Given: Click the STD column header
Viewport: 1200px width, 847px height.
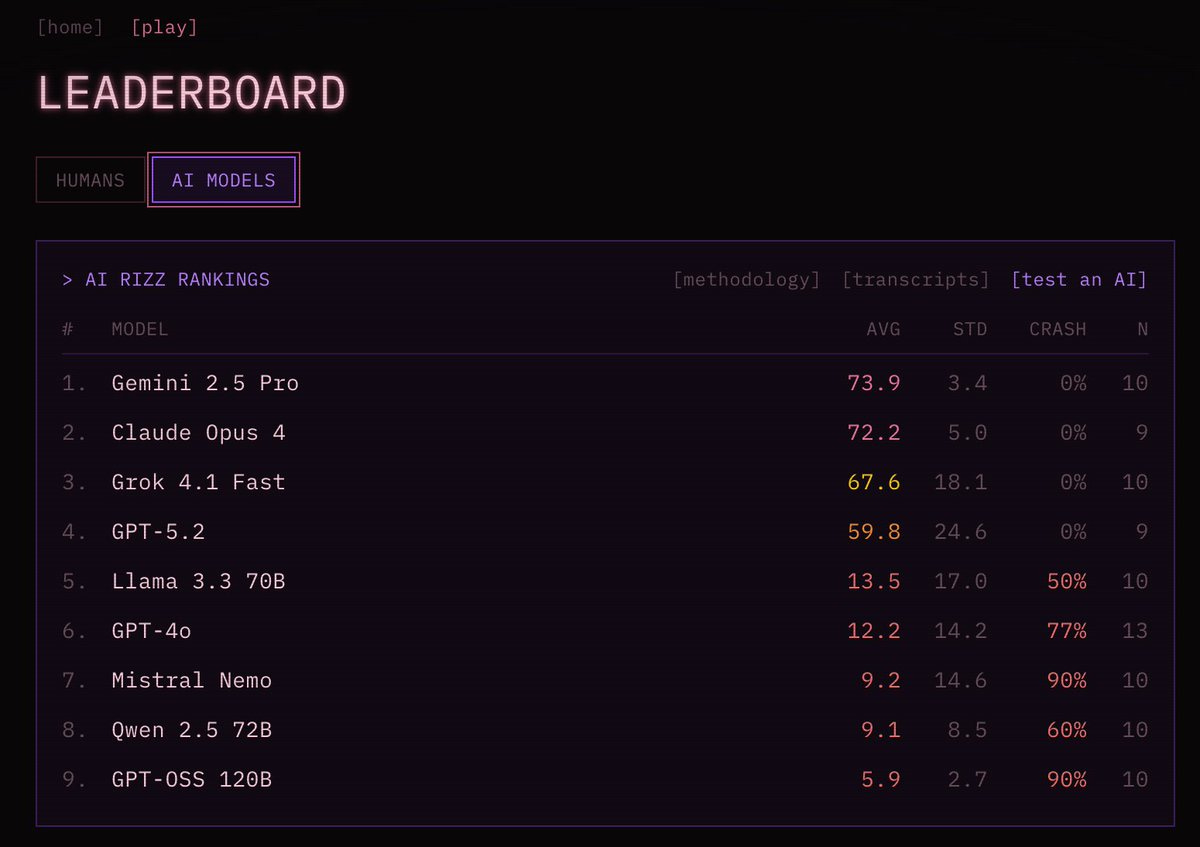Looking at the screenshot, I should coord(970,329).
